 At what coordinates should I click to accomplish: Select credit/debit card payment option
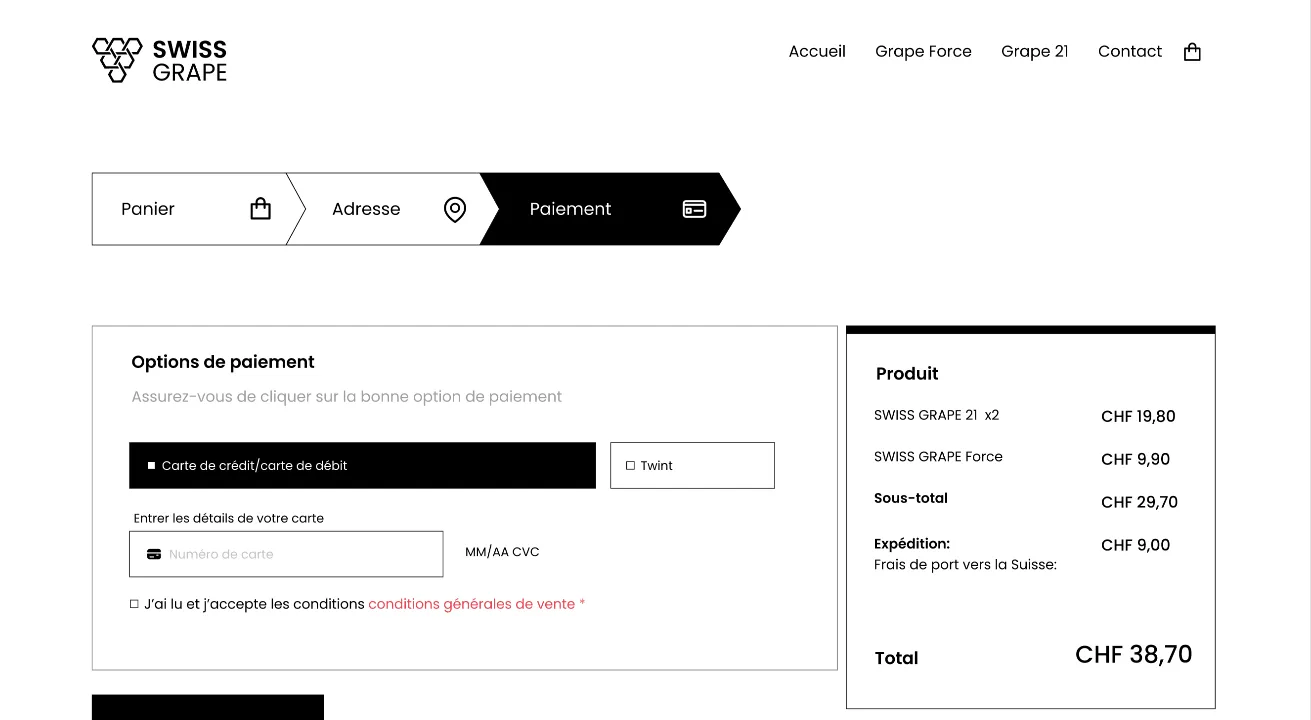coord(362,466)
